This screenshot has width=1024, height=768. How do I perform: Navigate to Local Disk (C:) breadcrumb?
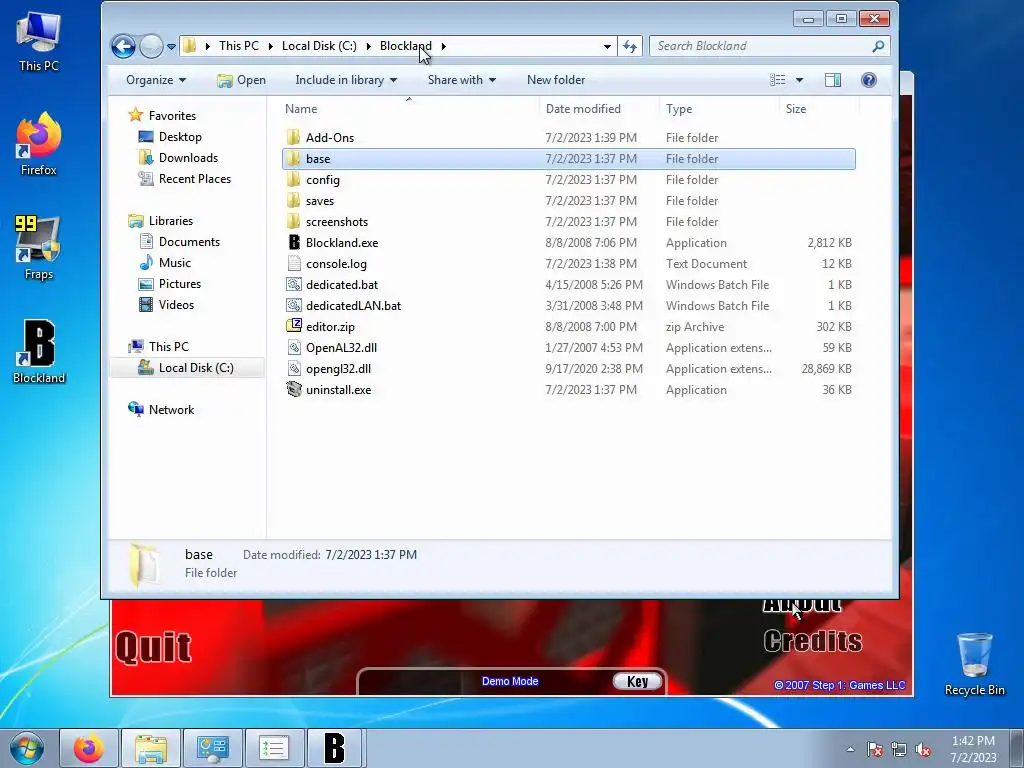[319, 46]
